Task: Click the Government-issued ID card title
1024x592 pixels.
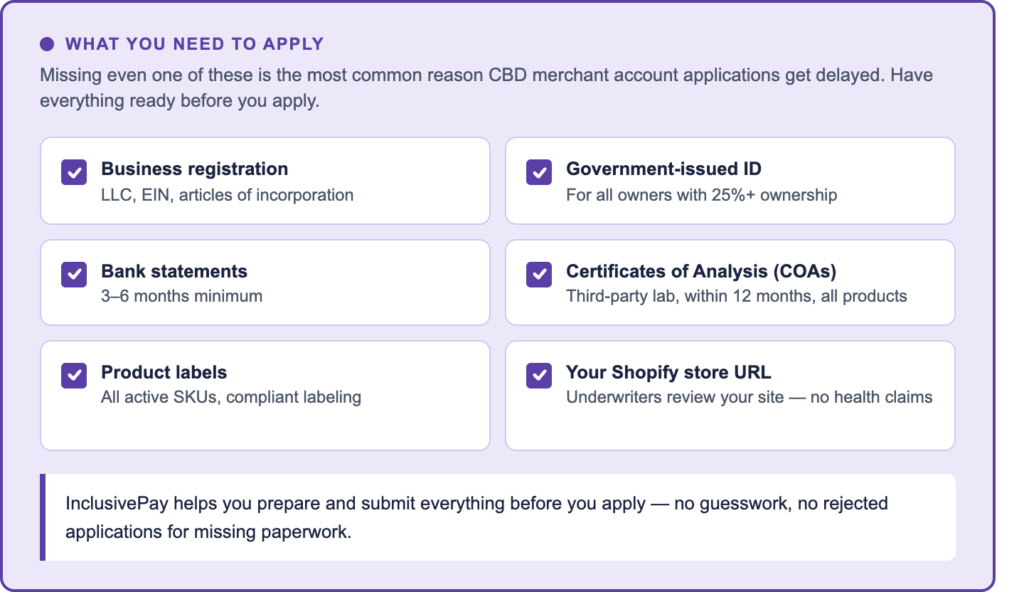Action: click(663, 169)
